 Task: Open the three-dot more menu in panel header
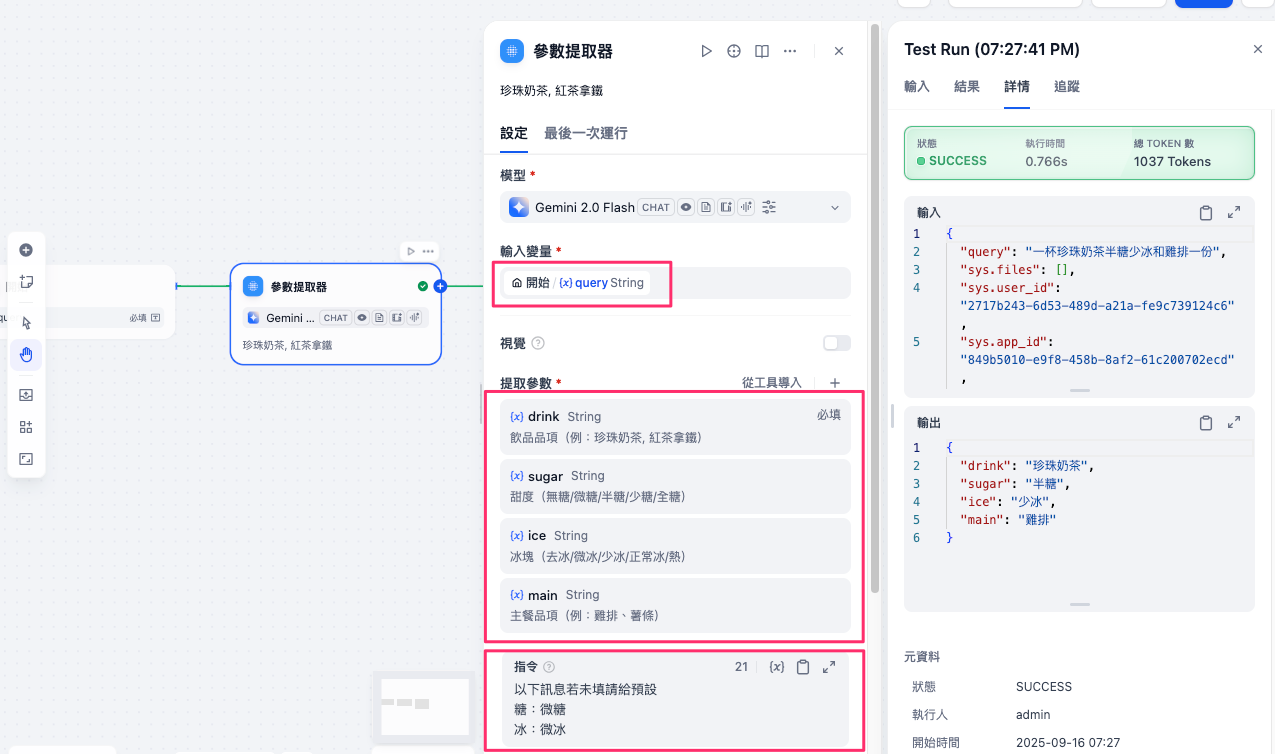(790, 51)
